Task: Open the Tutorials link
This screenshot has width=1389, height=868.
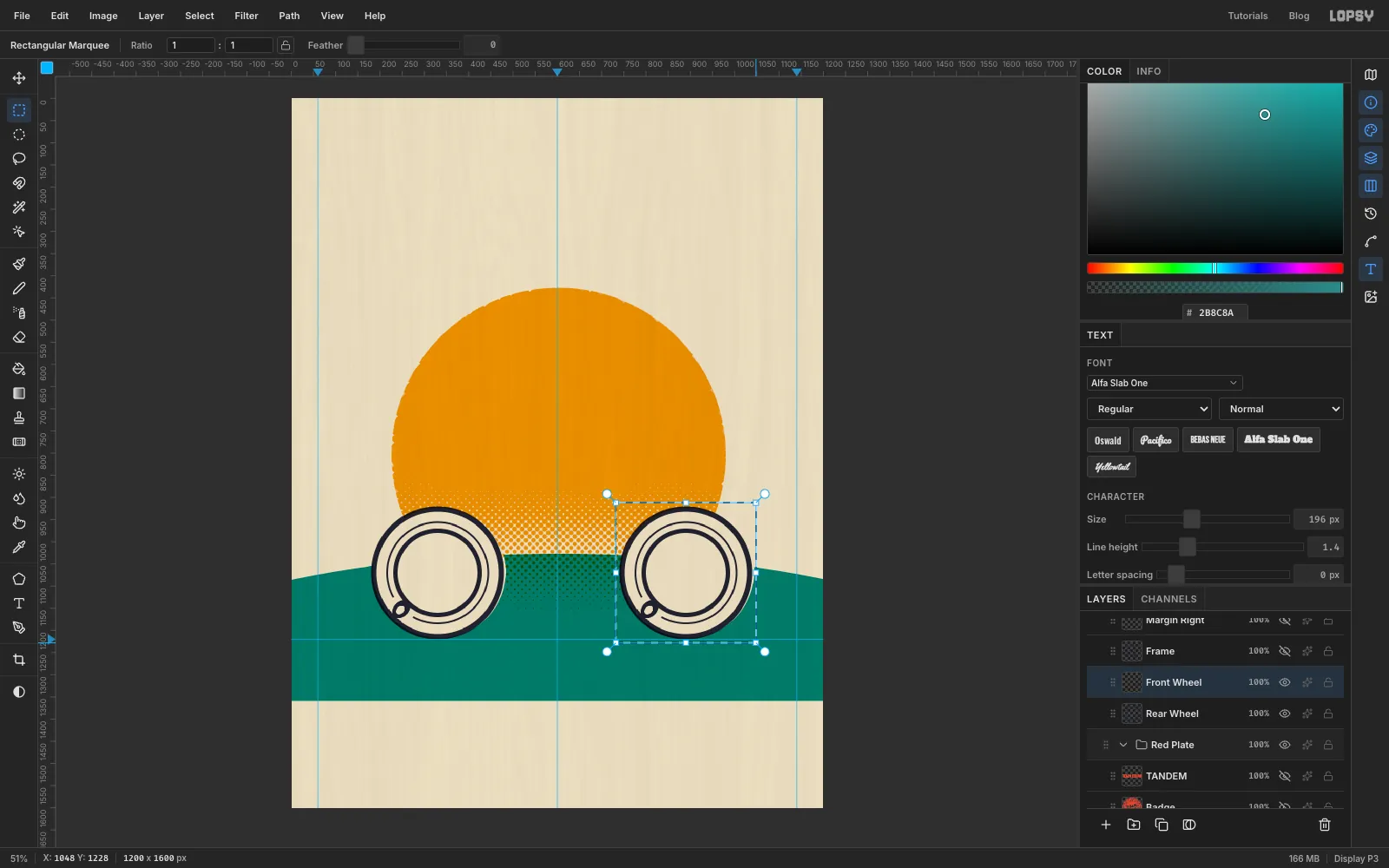Action: point(1247,16)
